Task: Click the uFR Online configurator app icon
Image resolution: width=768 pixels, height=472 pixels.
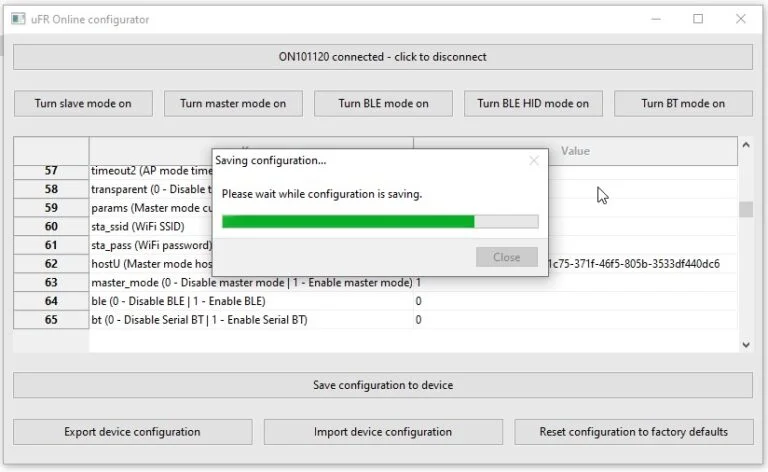Action: [18, 19]
